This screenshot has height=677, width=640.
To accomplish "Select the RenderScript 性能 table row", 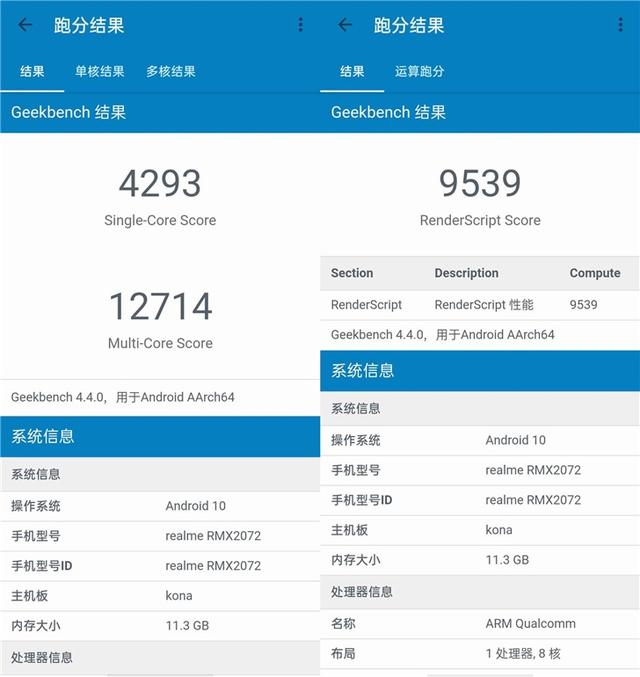I will (480, 304).
